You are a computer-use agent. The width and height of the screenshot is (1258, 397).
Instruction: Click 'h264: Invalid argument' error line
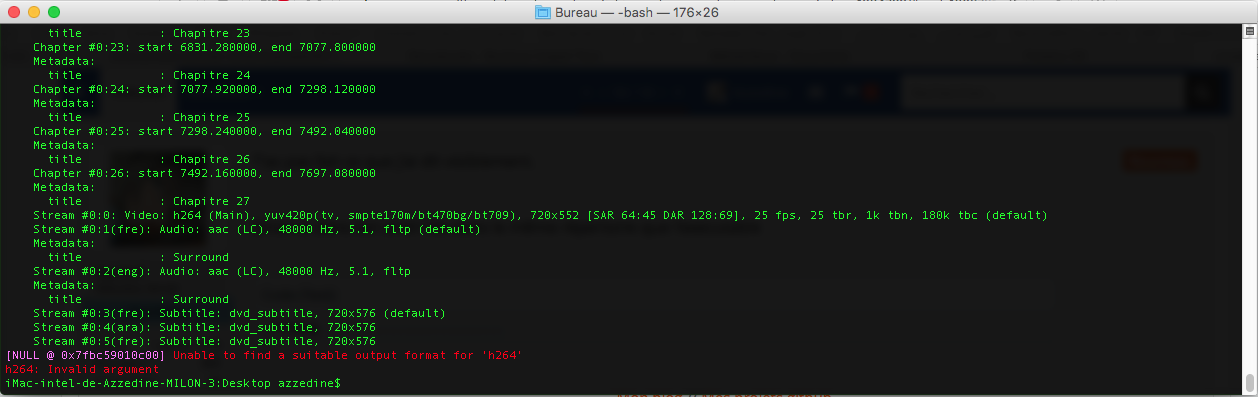pos(82,369)
